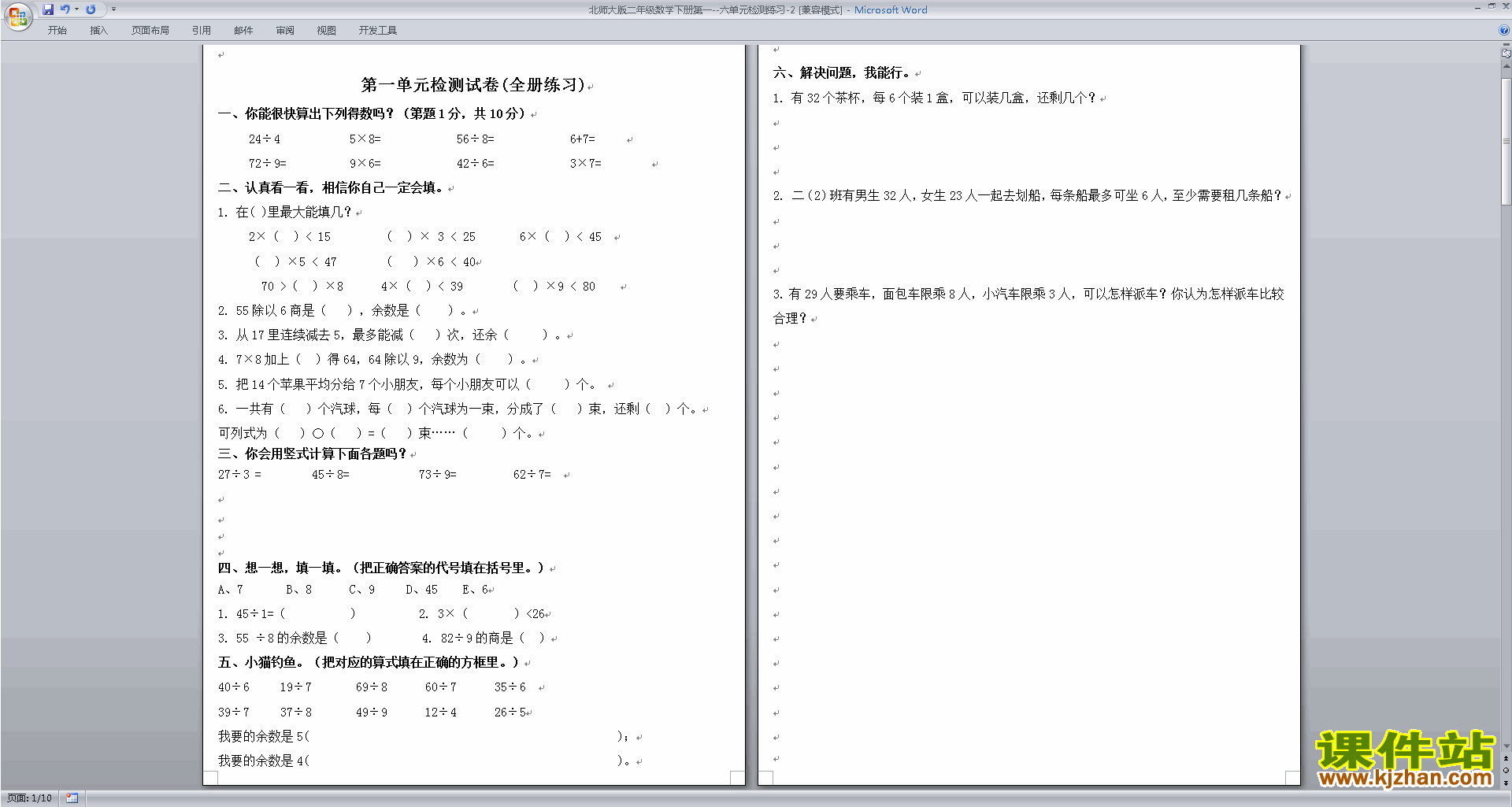Click the page count 页面: 1/10 indicator
This screenshot has width=1512, height=807.
point(29,798)
